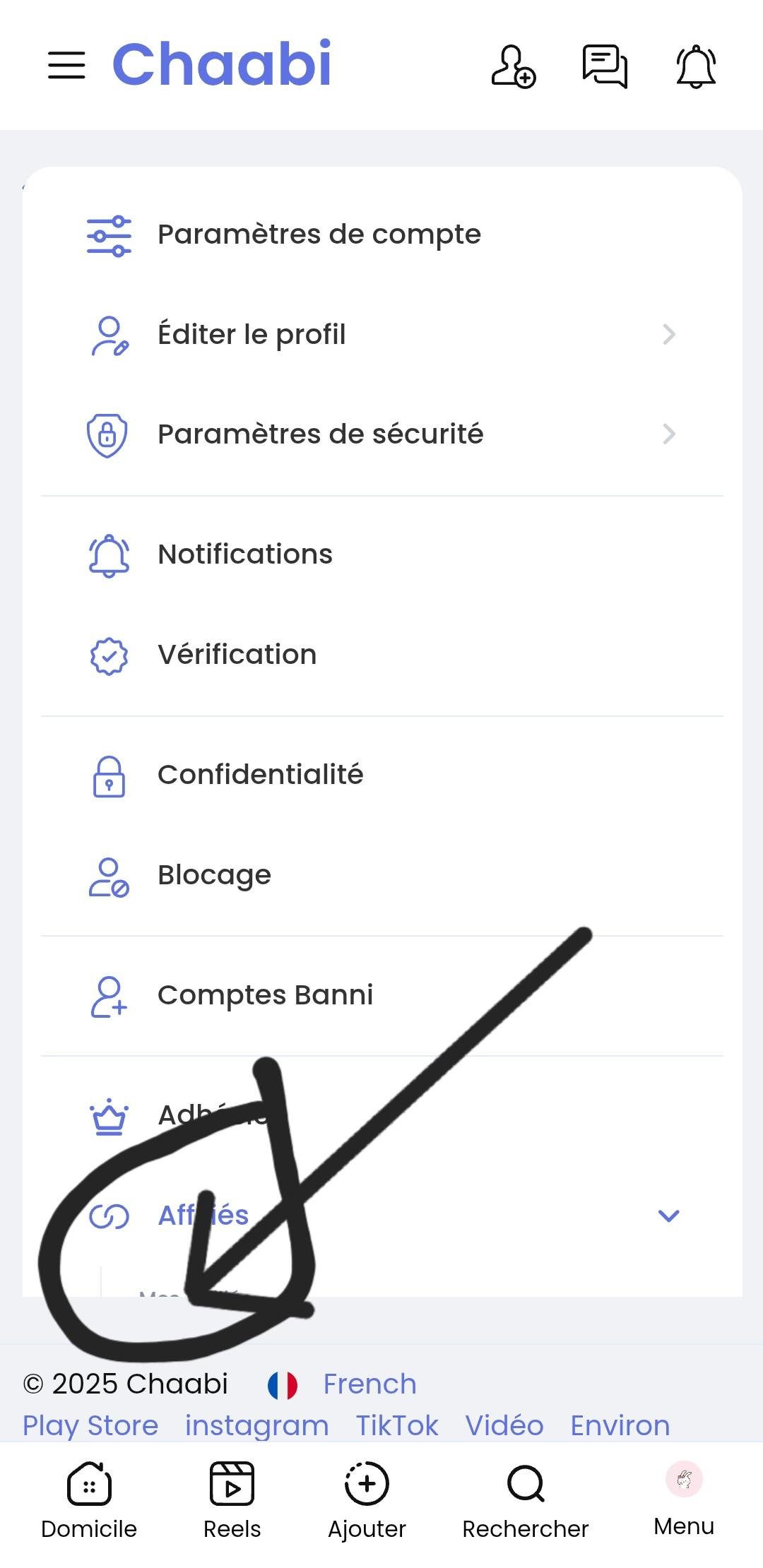This screenshot has height=1568, width=763.
Task: Click the Chaabi logo
Action: pyautogui.click(x=222, y=64)
